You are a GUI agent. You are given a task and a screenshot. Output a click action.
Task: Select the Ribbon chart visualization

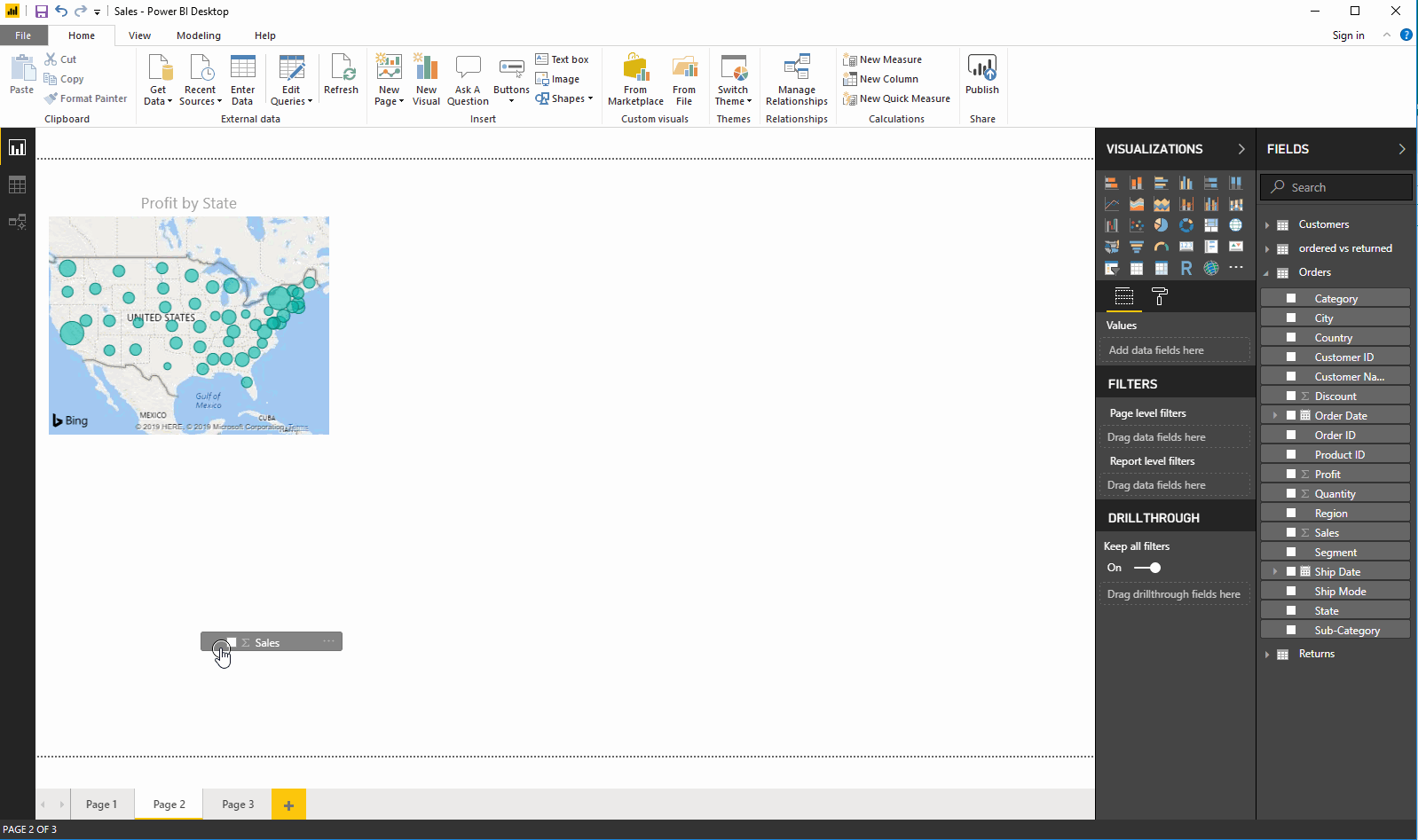(1235, 204)
